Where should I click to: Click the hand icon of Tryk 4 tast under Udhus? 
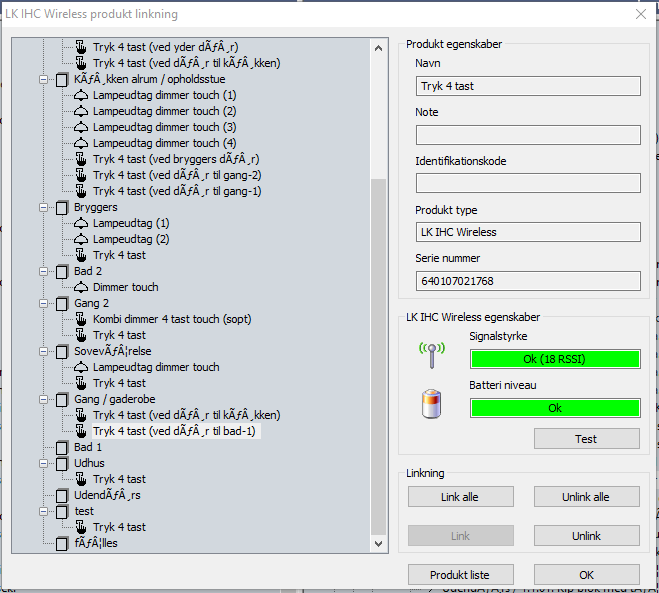point(82,479)
